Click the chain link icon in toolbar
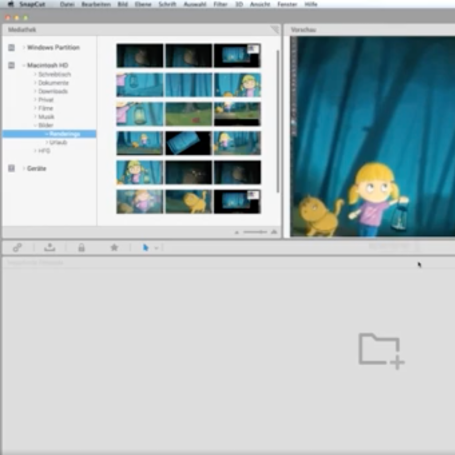455x455 pixels. click(x=17, y=247)
